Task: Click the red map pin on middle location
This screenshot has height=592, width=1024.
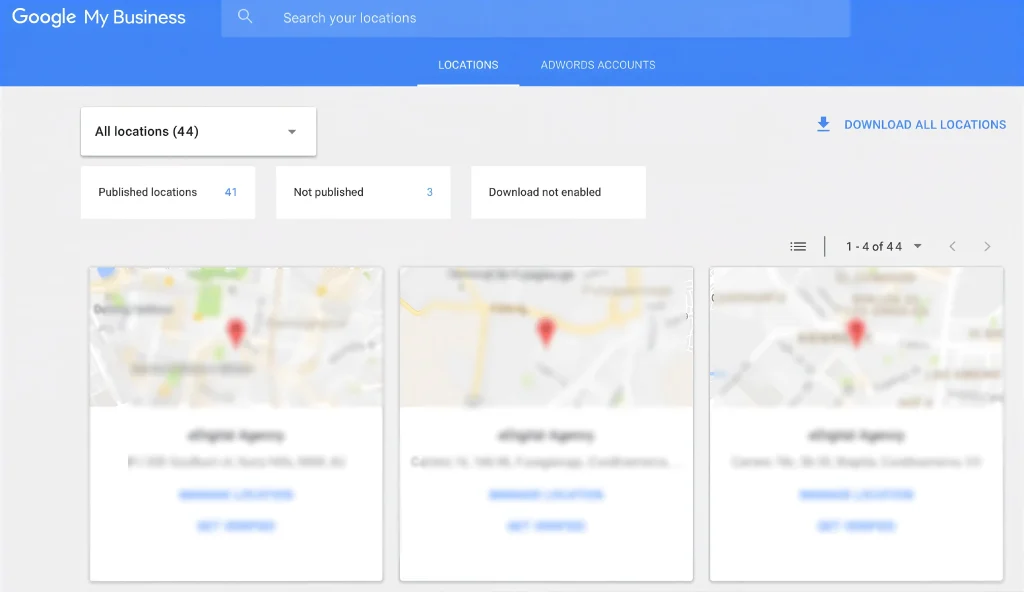Action: [x=546, y=330]
